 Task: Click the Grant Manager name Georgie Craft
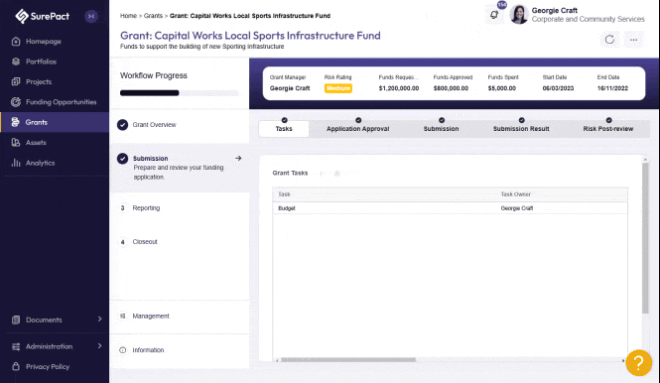(290, 88)
